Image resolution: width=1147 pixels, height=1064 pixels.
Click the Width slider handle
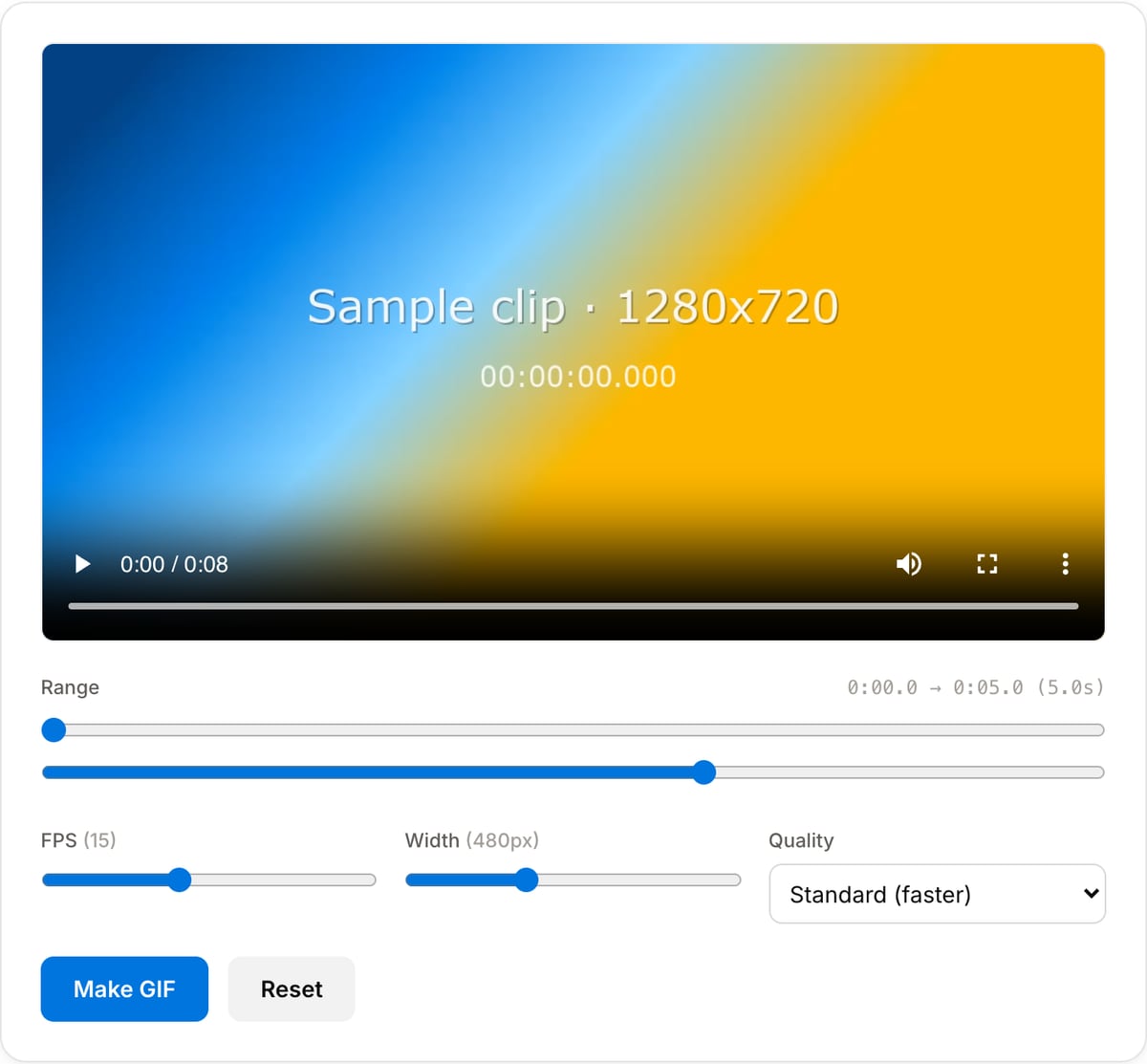click(x=527, y=880)
